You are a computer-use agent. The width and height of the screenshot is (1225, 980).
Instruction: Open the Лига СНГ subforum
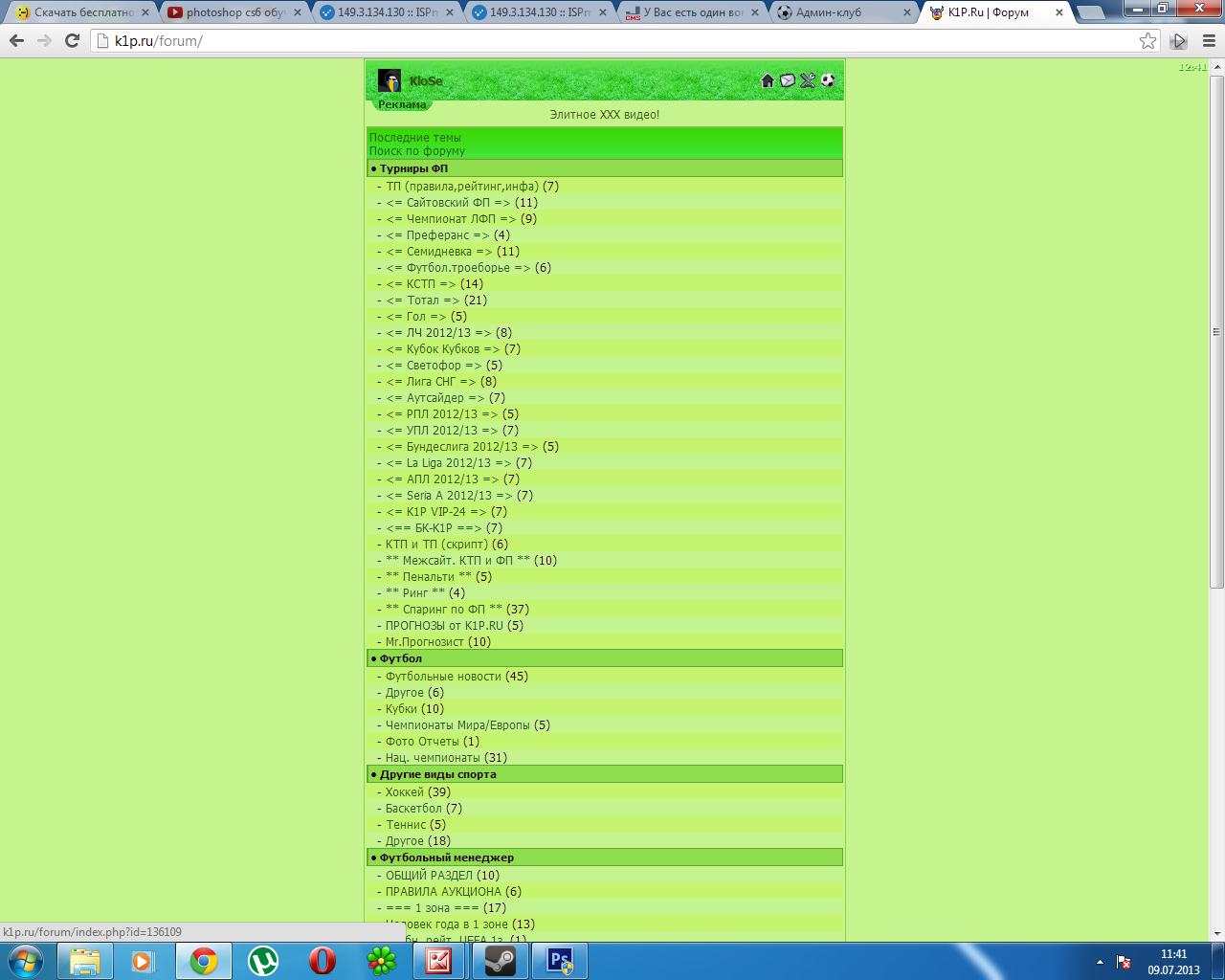click(x=432, y=382)
